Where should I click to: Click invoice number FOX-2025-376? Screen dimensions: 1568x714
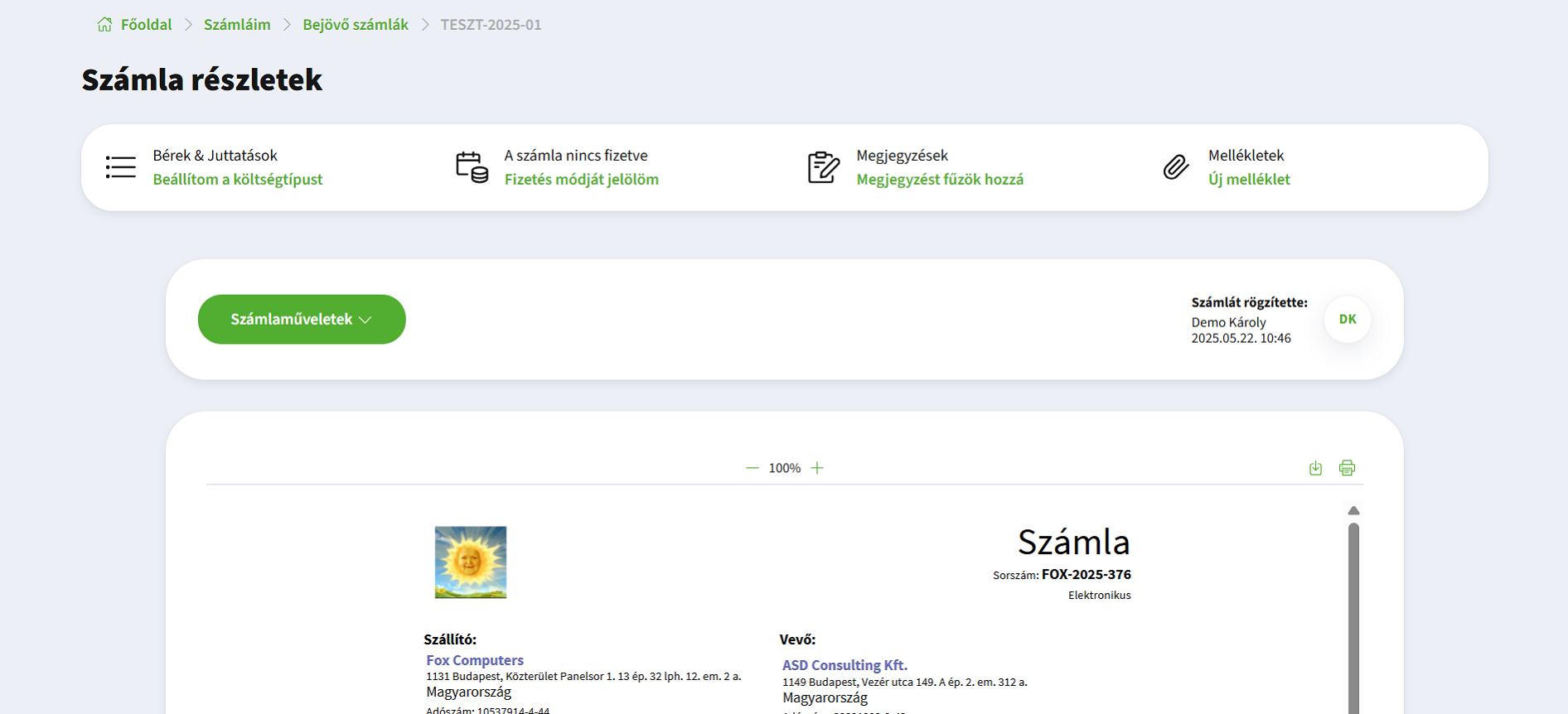tap(1086, 574)
